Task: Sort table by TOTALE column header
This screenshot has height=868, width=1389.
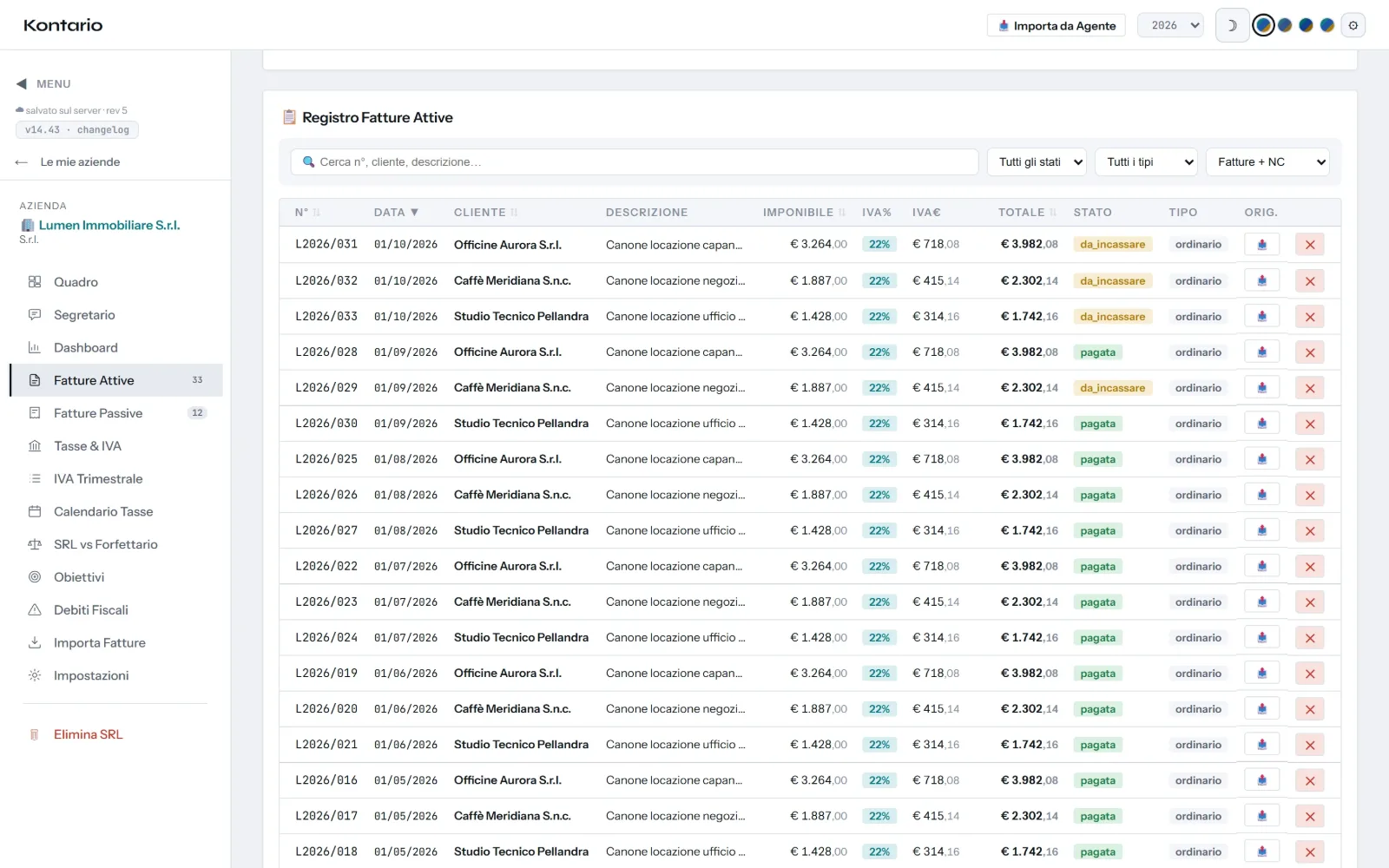Action: point(1027,213)
